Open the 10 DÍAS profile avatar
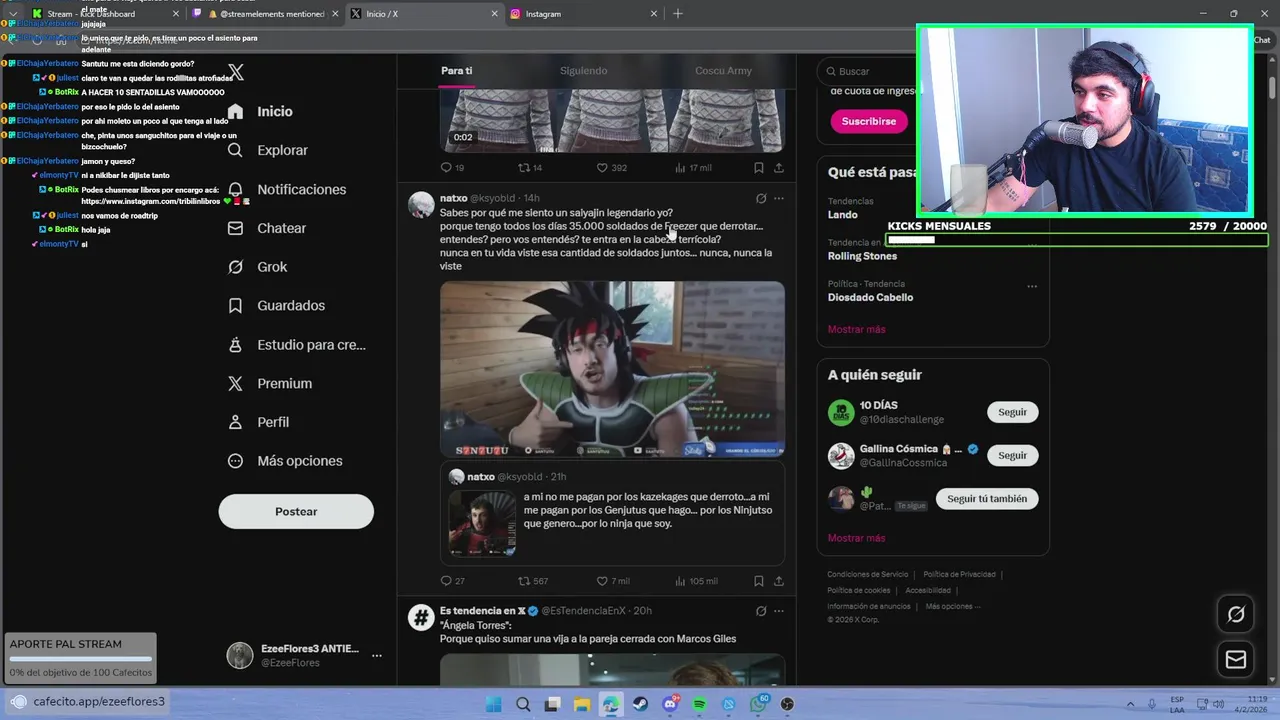Image resolution: width=1280 pixels, height=720 pixels. click(x=841, y=412)
